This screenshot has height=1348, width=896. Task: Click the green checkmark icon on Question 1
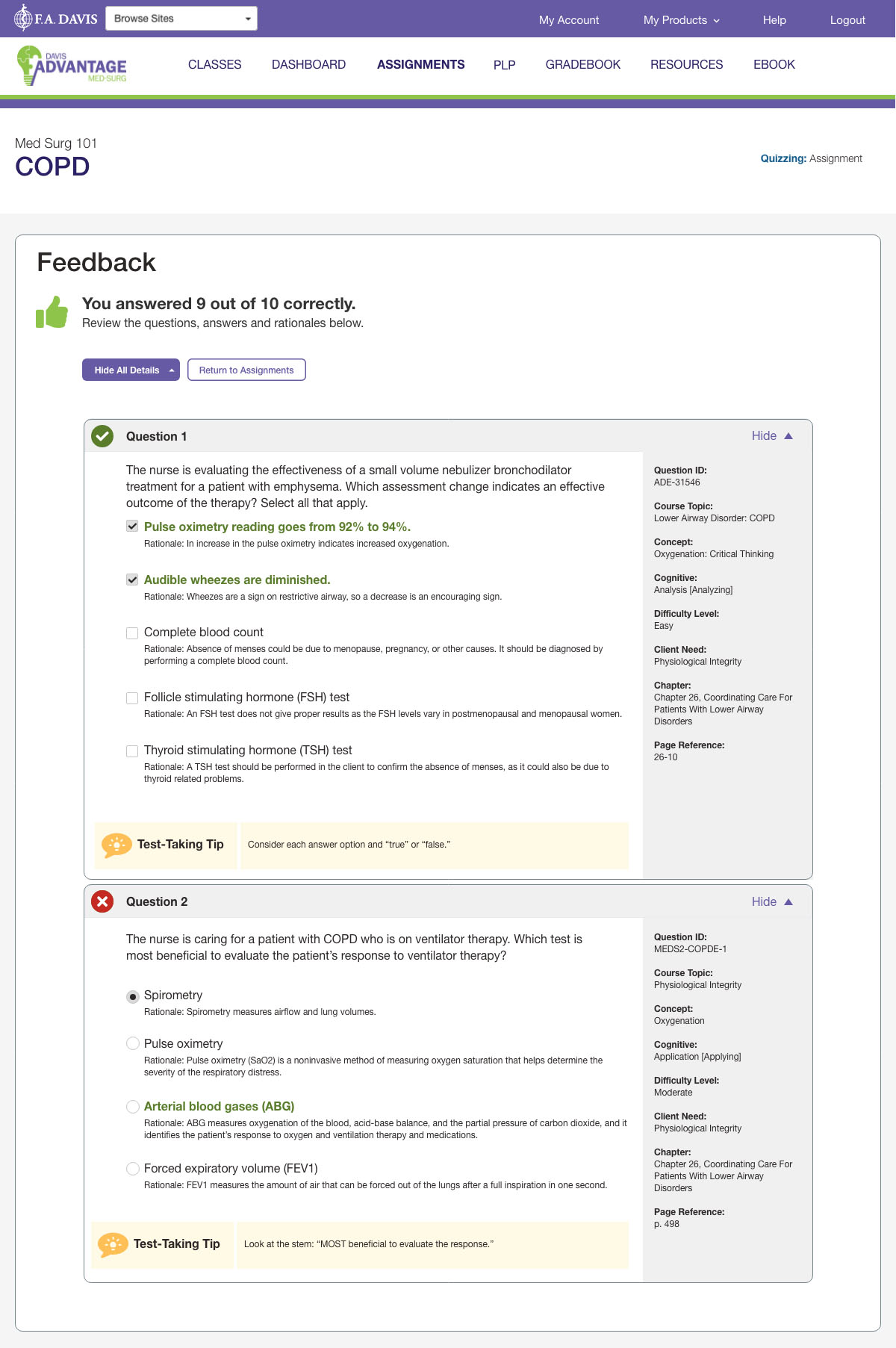point(102,435)
